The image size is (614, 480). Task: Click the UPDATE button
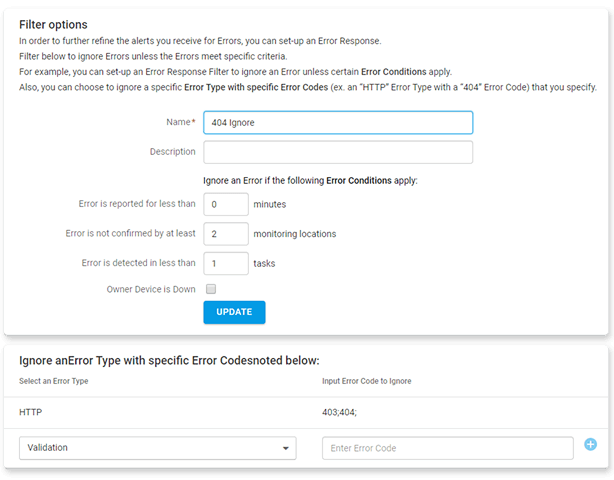coord(234,312)
